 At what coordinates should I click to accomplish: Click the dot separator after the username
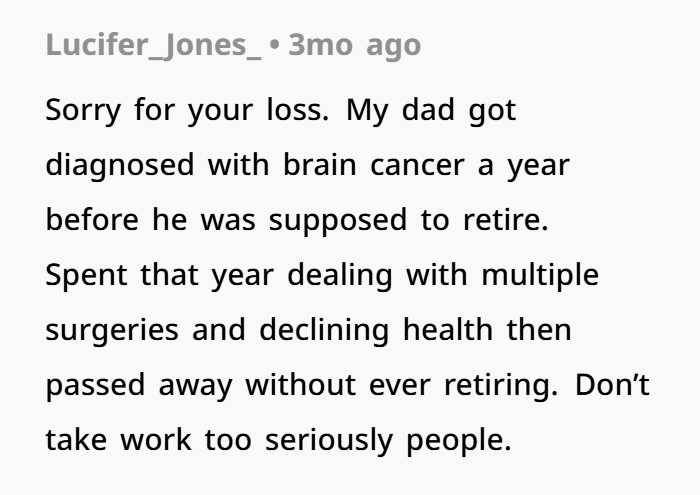pyautogui.click(x=275, y=46)
